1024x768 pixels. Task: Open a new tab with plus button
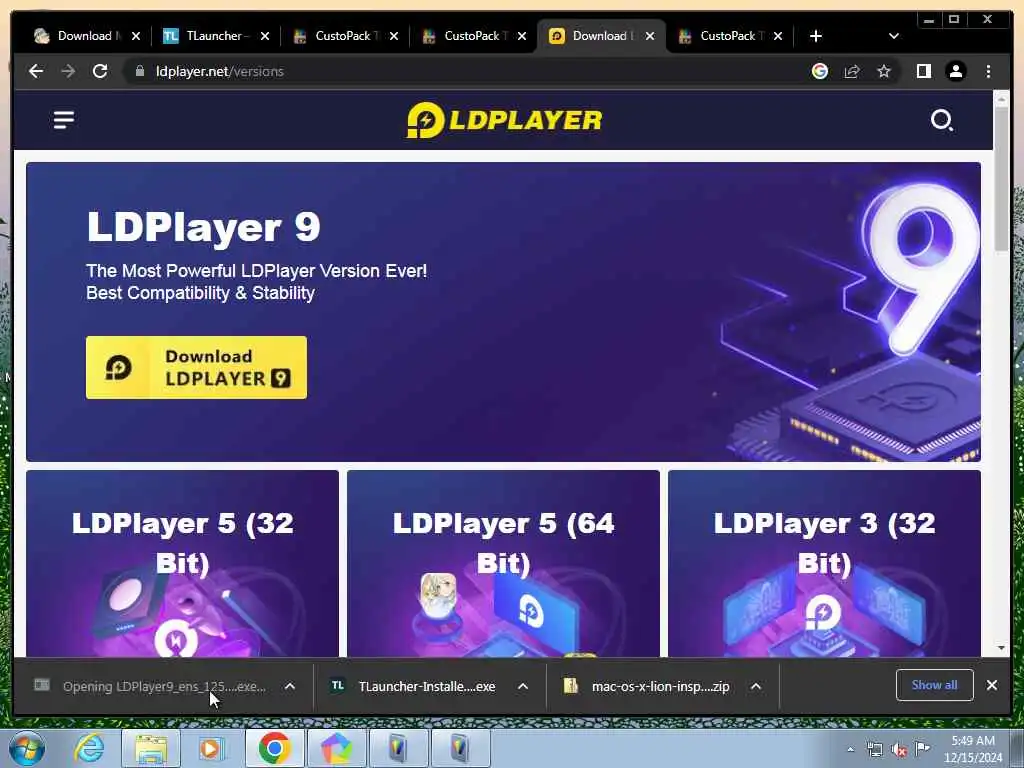click(x=816, y=36)
